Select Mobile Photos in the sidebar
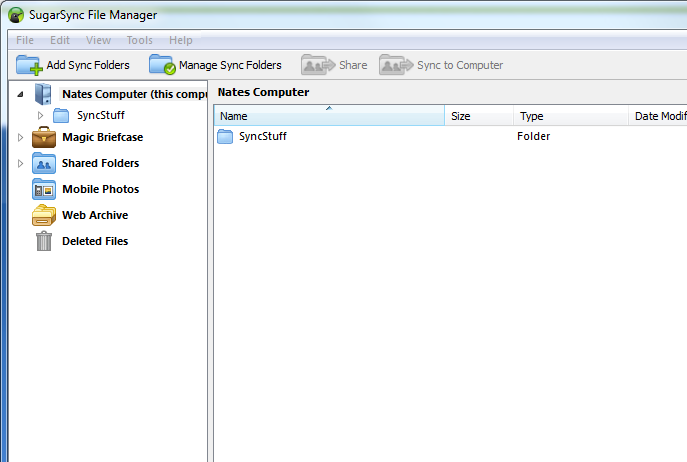This screenshot has width=687, height=462. pyautogui.click(x=101, y=189)
